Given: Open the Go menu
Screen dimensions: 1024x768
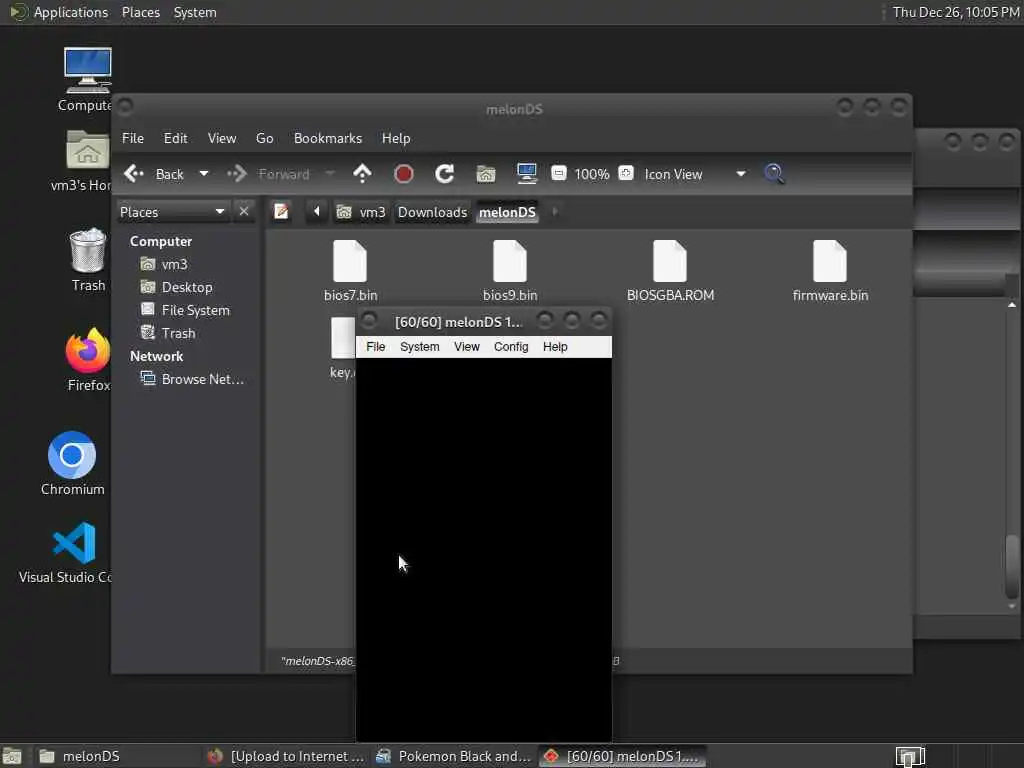Looking at the screenshot, I should pyautogui.click(x=264, y=138).
